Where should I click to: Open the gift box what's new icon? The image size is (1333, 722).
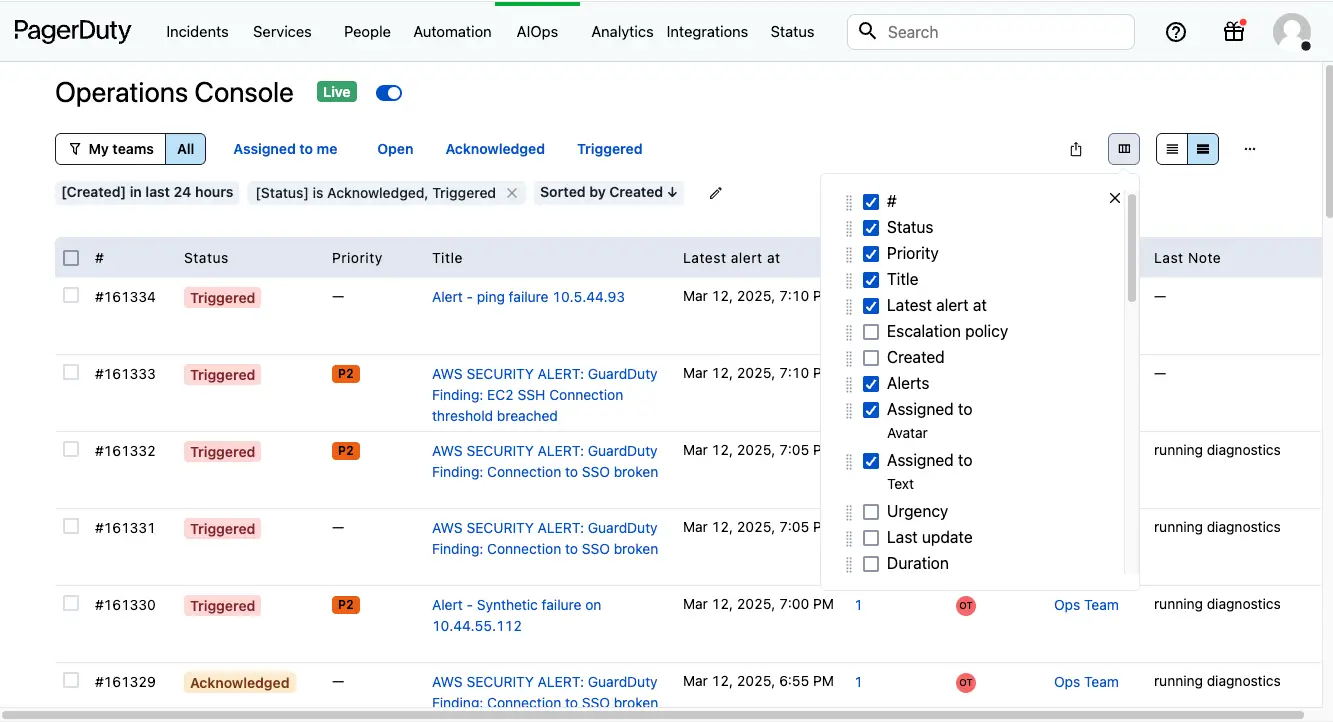coord(1234,32)
